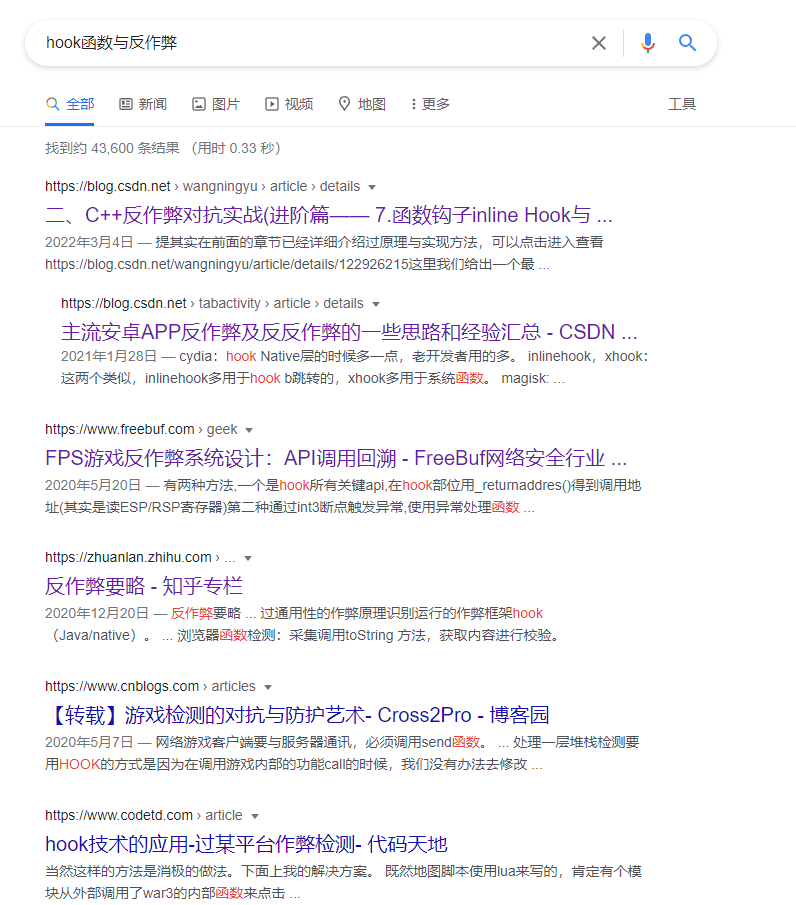Open result 【转载】游戏检测的对抗与防护艺术

tap(297, 715)
